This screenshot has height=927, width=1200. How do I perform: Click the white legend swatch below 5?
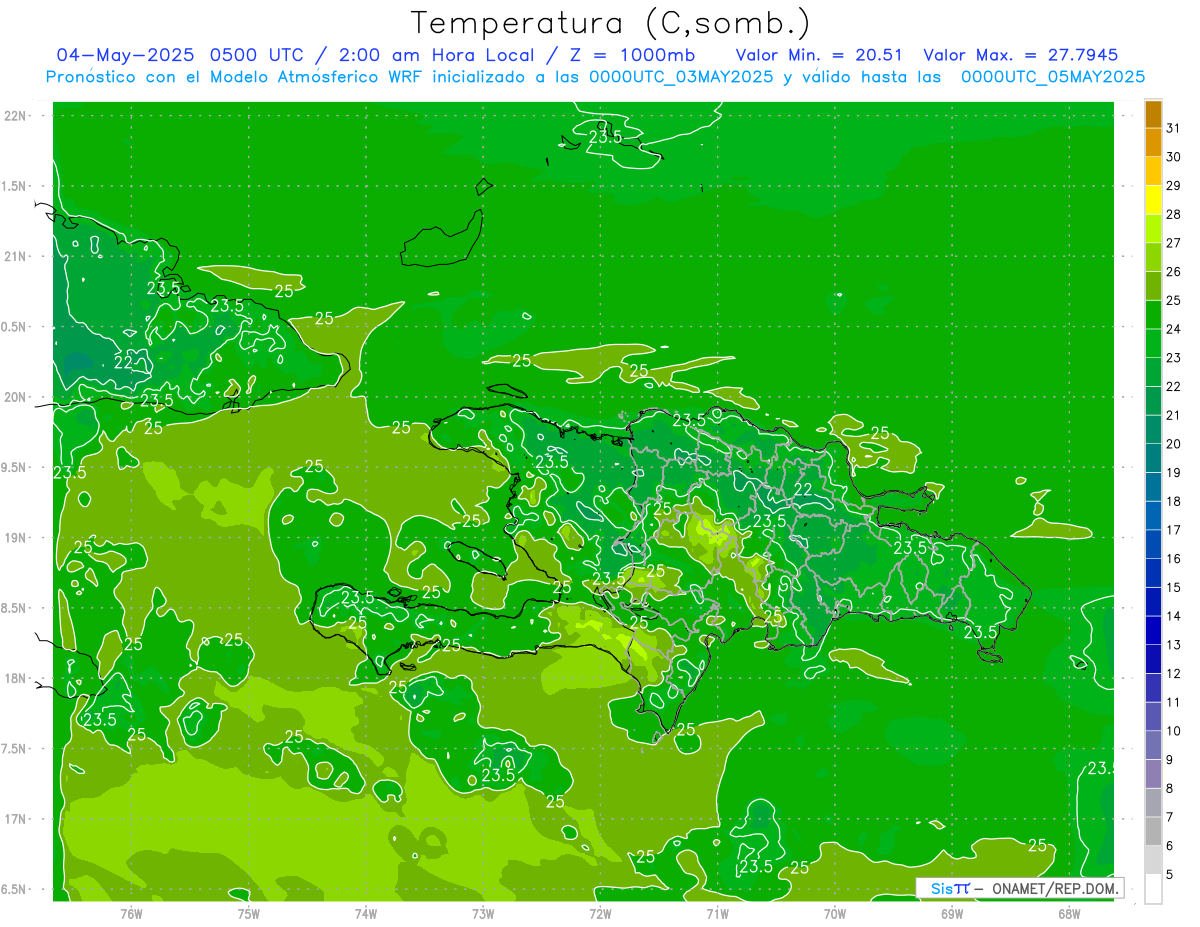tap(1153, 888)
